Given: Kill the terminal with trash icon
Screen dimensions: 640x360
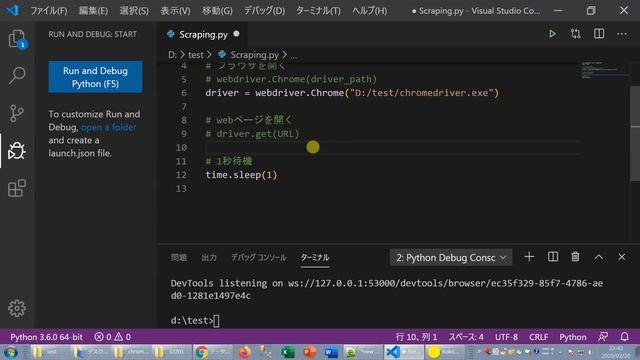Looking at the screenshot, I should point(576,257).
